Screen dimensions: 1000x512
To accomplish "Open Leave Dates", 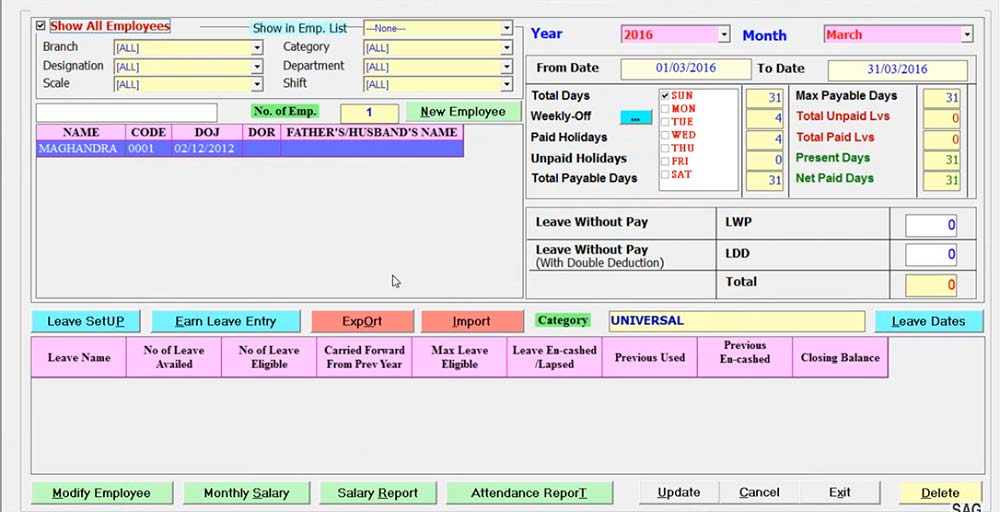I will 928,321.
